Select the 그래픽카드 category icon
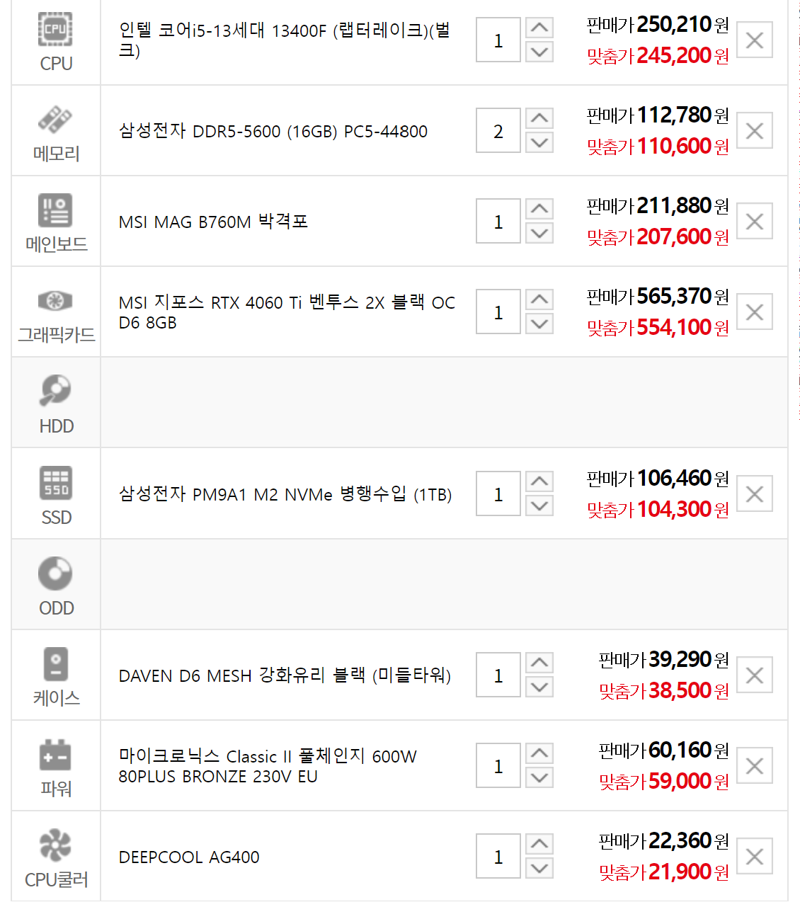 coord(55,301)
